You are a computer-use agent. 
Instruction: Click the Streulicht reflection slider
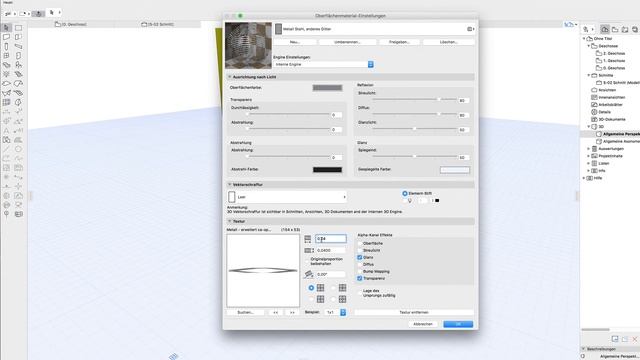click(414, 99)
